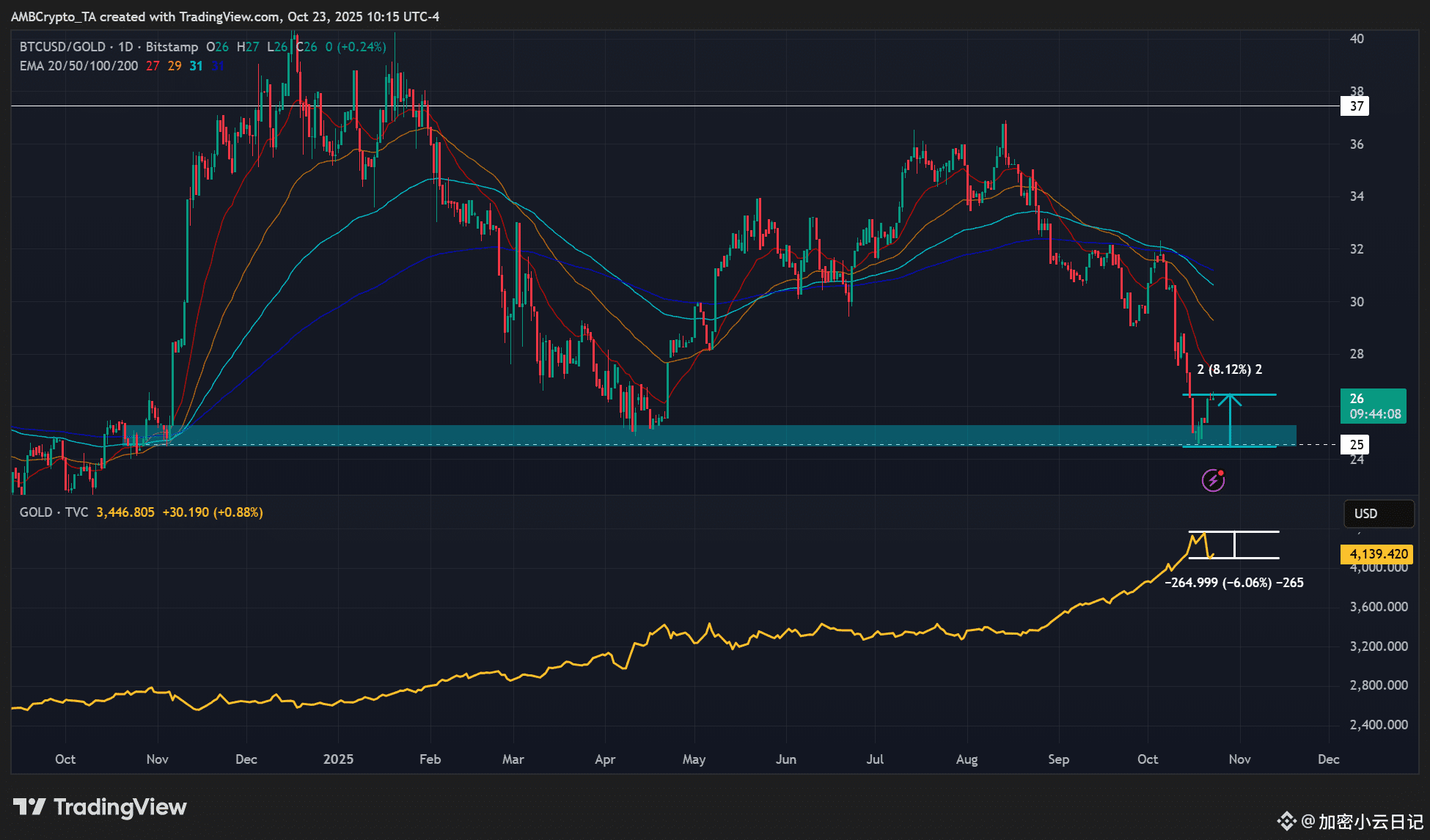1430x840 pixels.
Task: Click the −264.999 (−6.06%) −265 label
Action: pyautogui.click(x=1233, y=583)
